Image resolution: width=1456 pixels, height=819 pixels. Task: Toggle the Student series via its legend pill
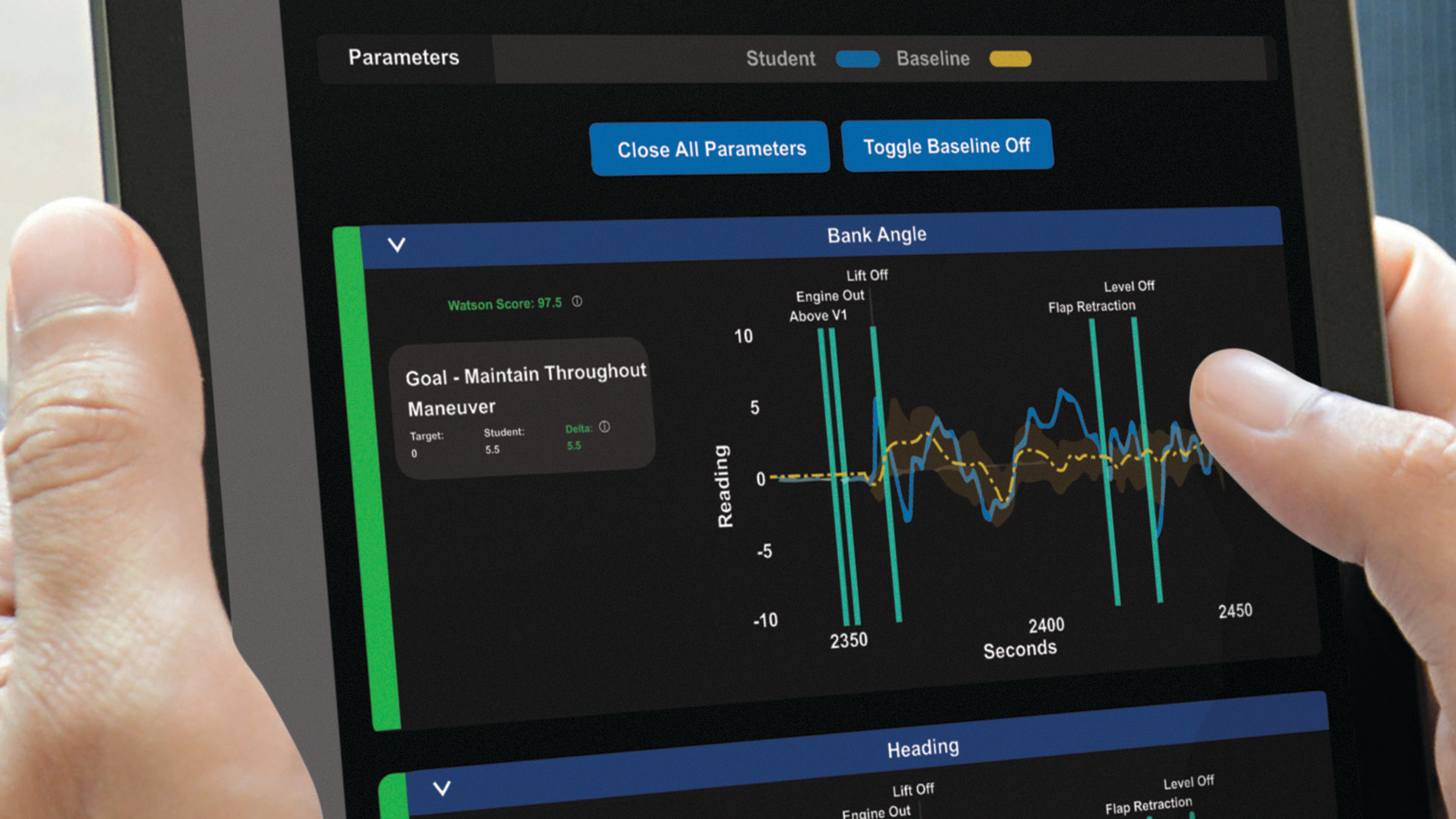click(856, 59)
